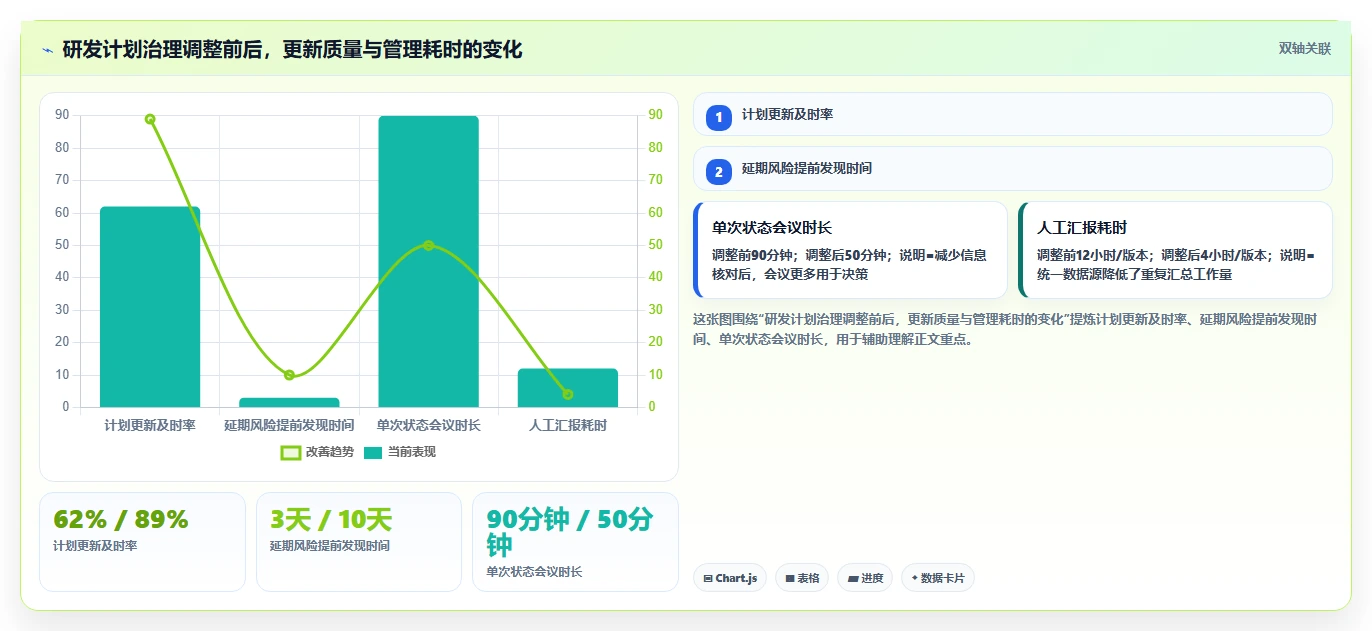Image resolution: width=1372 pixels, height=631 pixels.
Task: Click the 计划更新及时率 bar in chart
Action: click(x=150, y=307)
